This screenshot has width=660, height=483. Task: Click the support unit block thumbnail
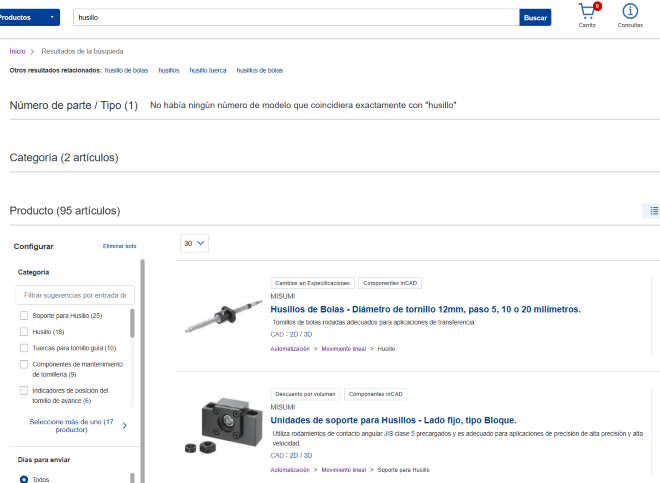(220, 422)
